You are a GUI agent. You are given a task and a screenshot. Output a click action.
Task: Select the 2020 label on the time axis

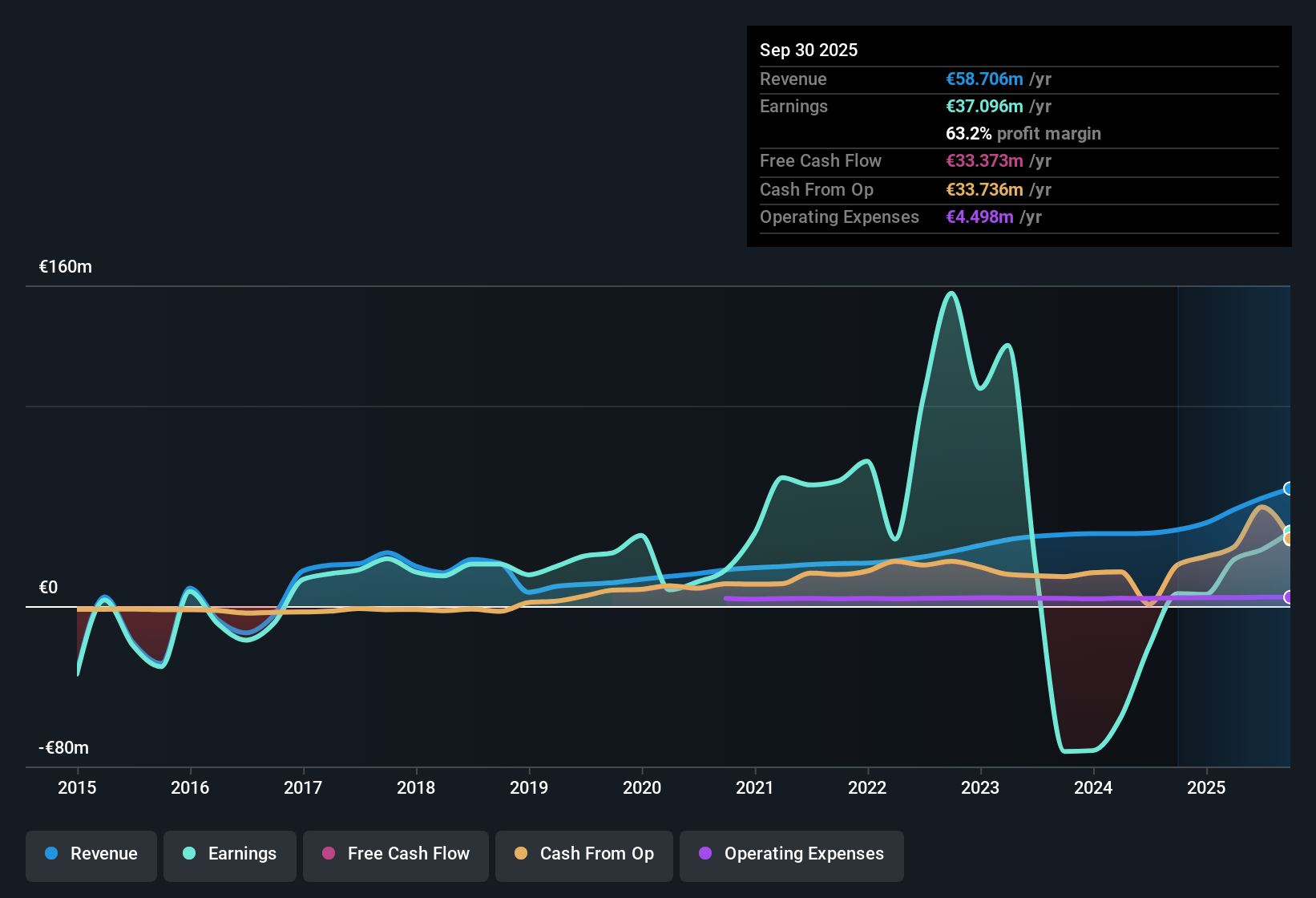pos(641,787)
